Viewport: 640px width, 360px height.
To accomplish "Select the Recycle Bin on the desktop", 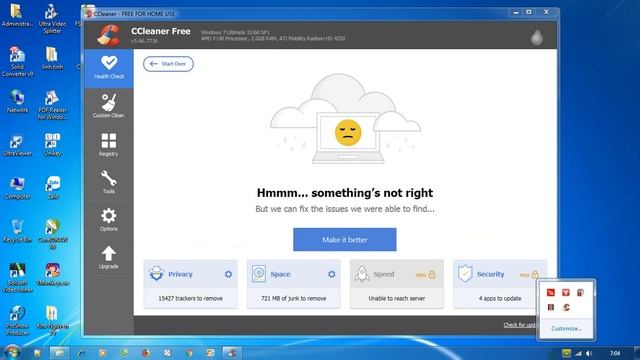I will (x=17, y=231).
